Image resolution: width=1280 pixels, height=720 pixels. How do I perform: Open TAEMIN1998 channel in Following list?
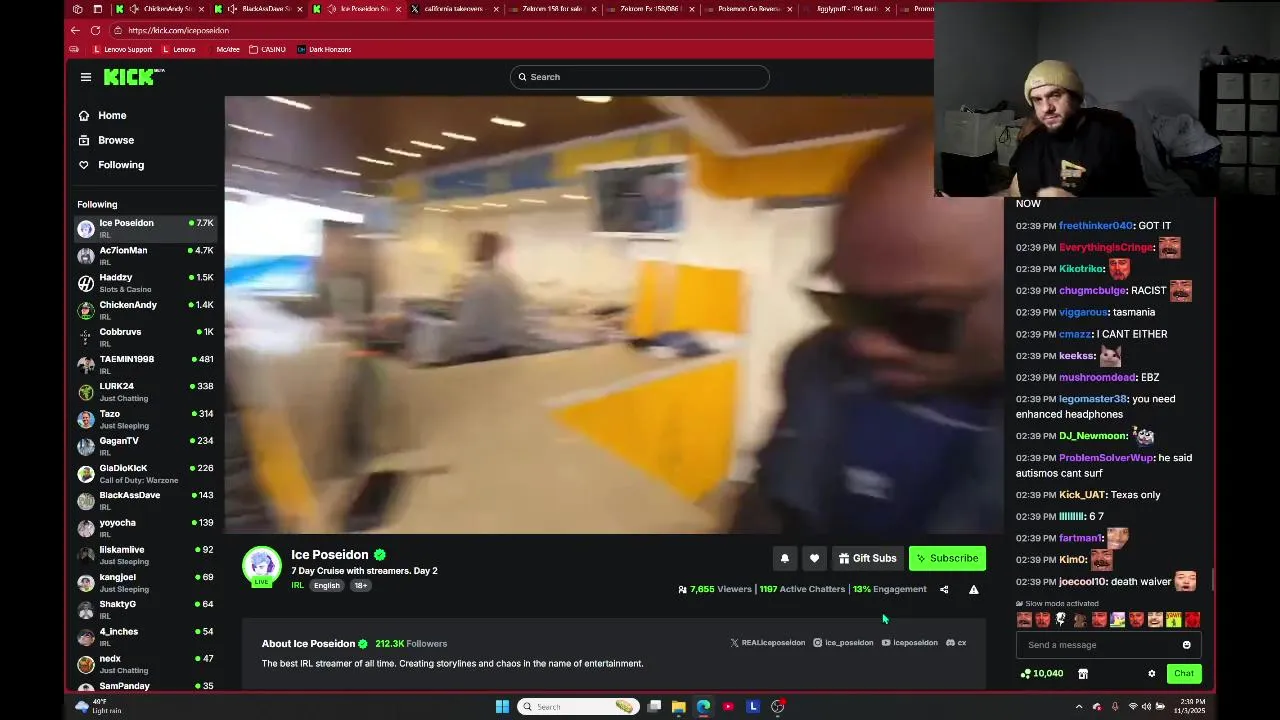tap(146, 364)
